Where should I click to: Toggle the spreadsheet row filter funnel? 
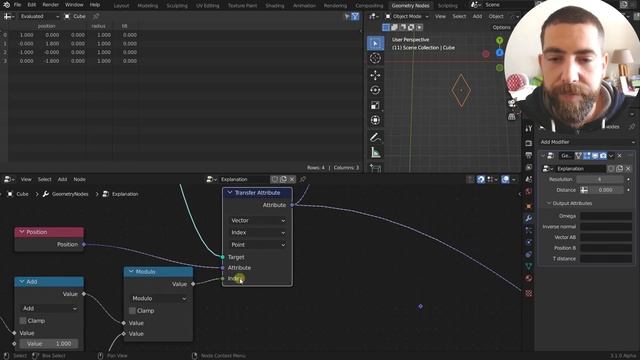point(355,16)
